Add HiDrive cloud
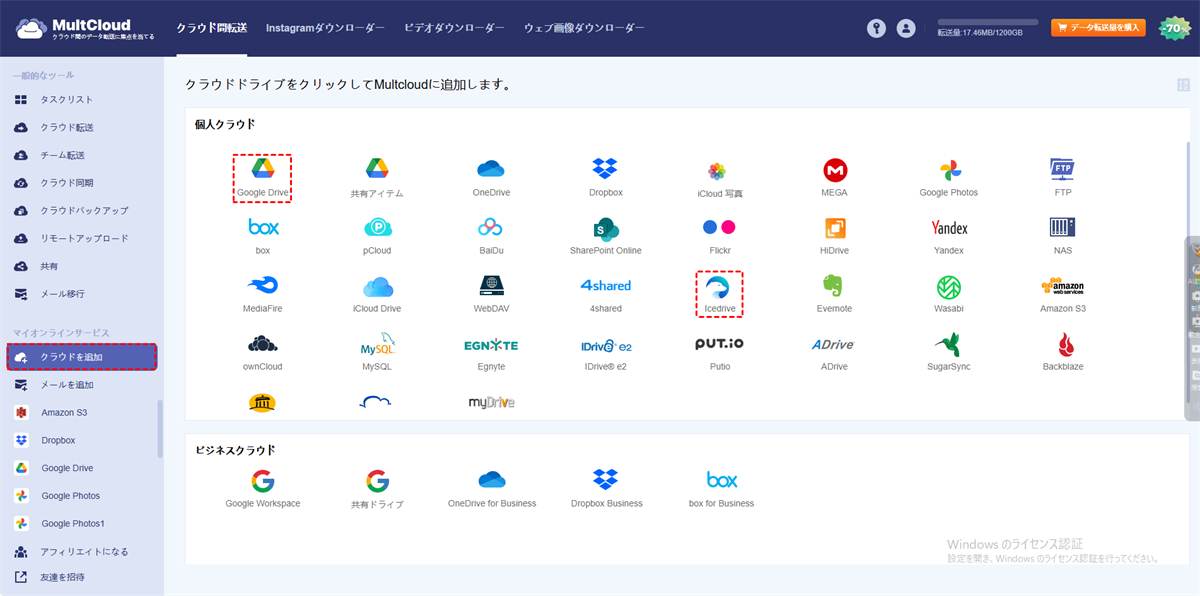The width and height of the screenshot is (1200, 596). click(835, 236)
